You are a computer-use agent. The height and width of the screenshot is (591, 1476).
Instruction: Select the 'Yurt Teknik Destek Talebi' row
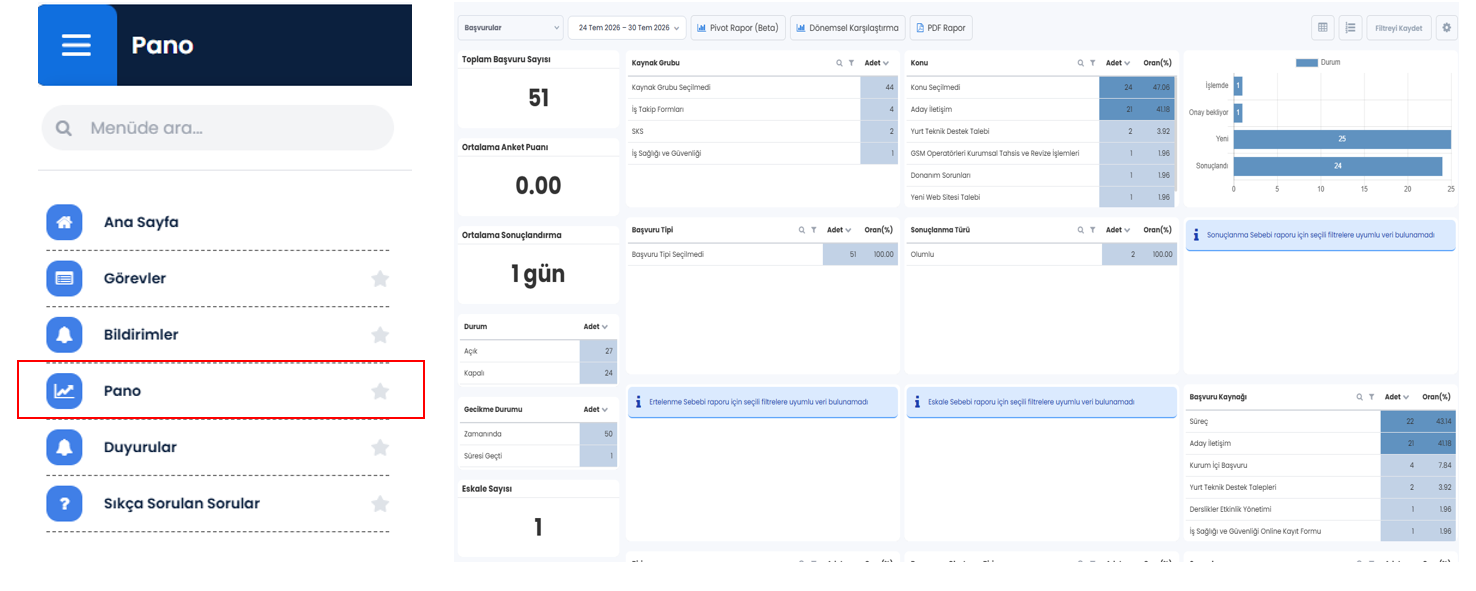coord(1041,131)
